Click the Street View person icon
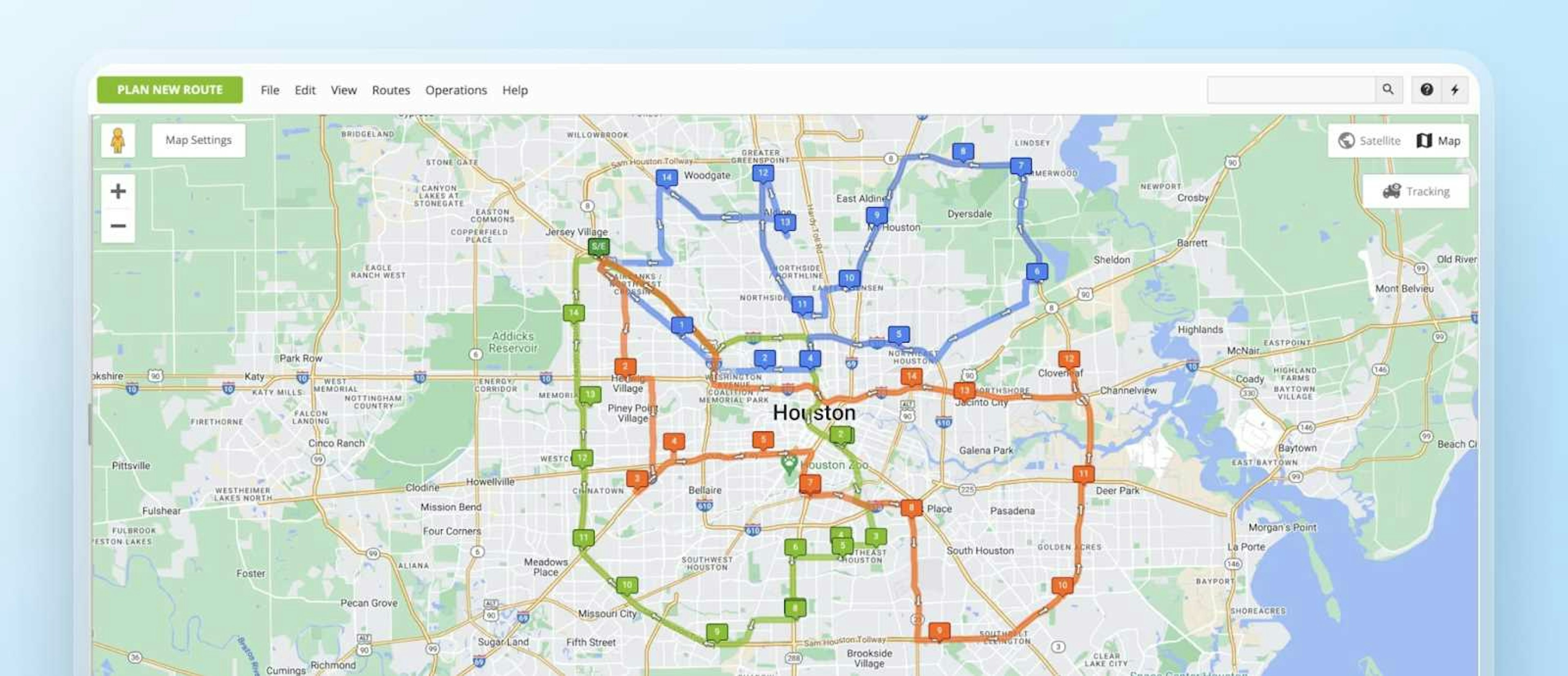 point(117,139)
